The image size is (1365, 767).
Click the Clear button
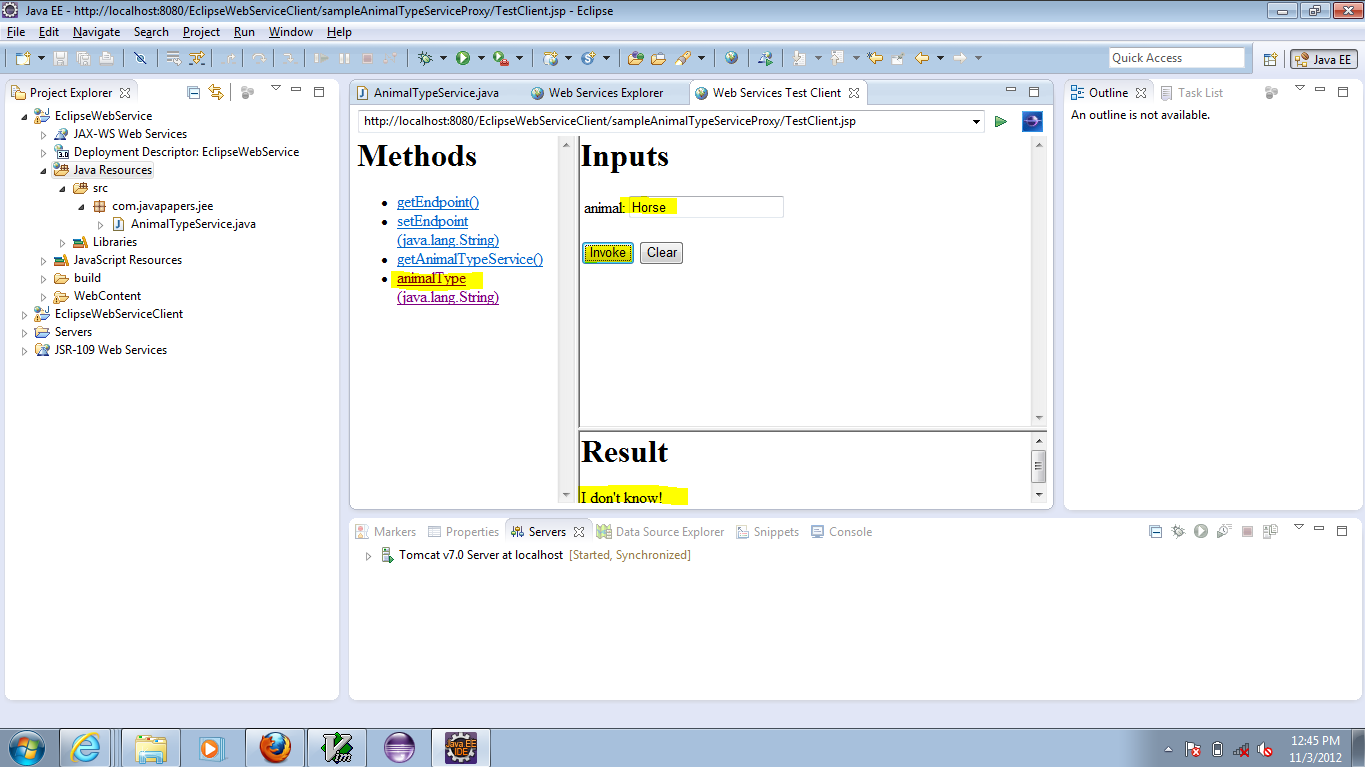point(662,252)
